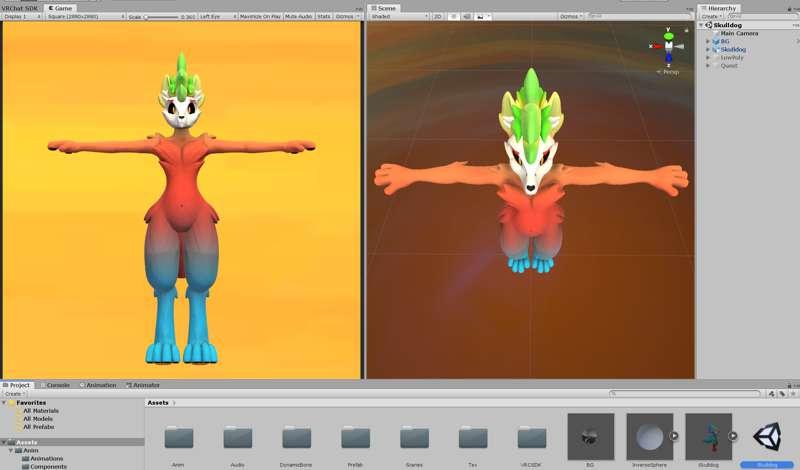Open the Left Eye dropdown

(218, 16)
